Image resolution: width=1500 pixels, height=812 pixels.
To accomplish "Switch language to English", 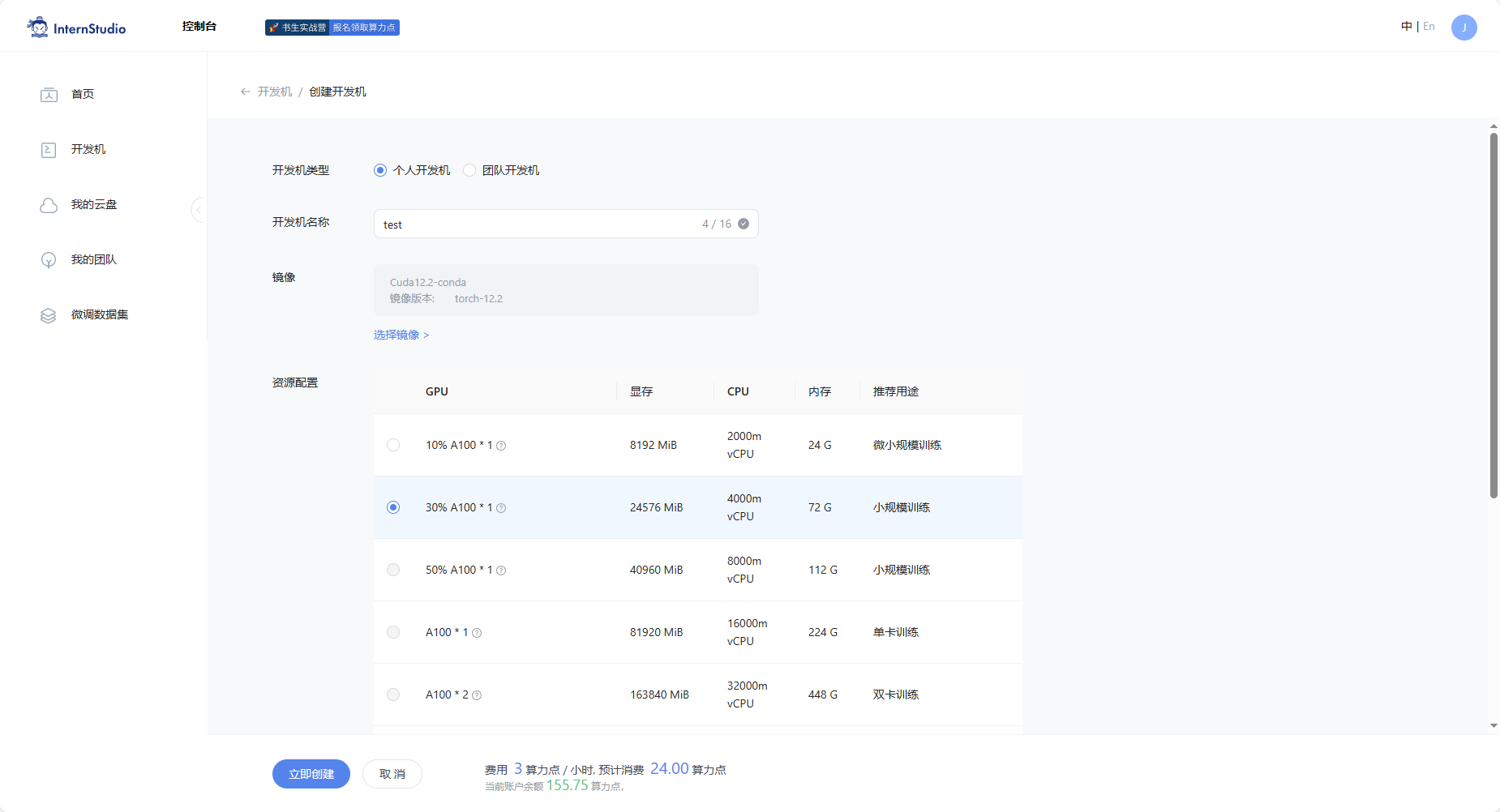I will pyautogui.click(x=1429, y=26).
